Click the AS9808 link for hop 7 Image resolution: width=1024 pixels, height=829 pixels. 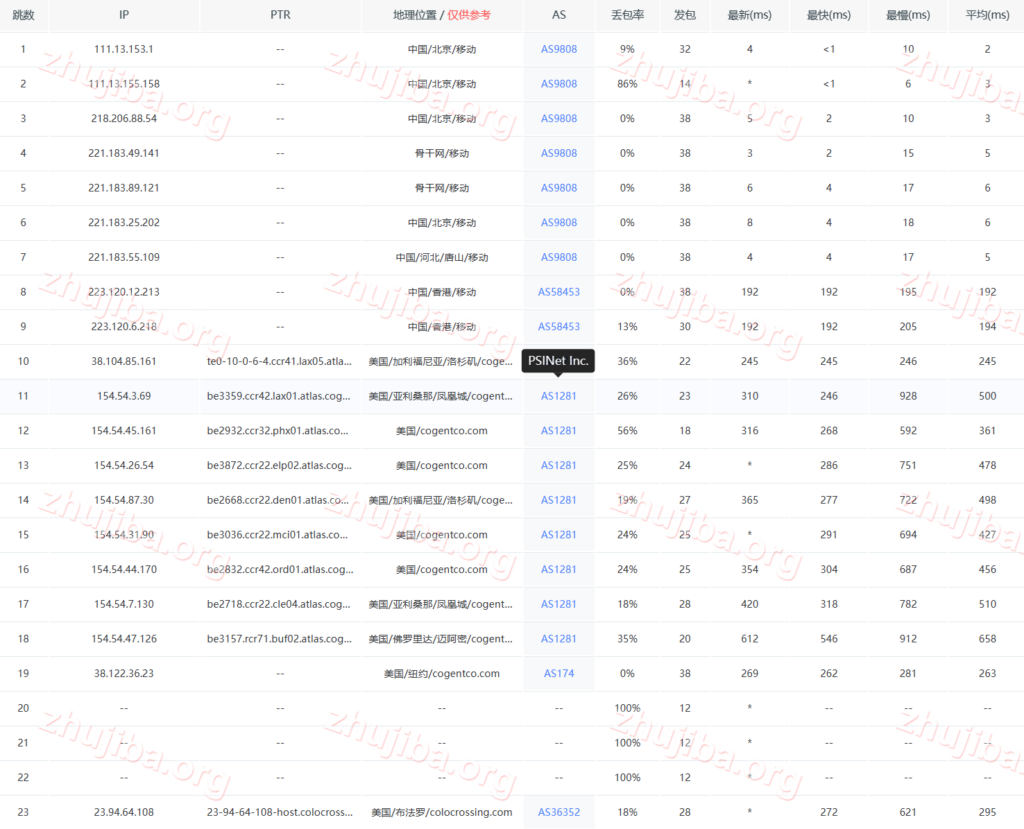point(559,256)
